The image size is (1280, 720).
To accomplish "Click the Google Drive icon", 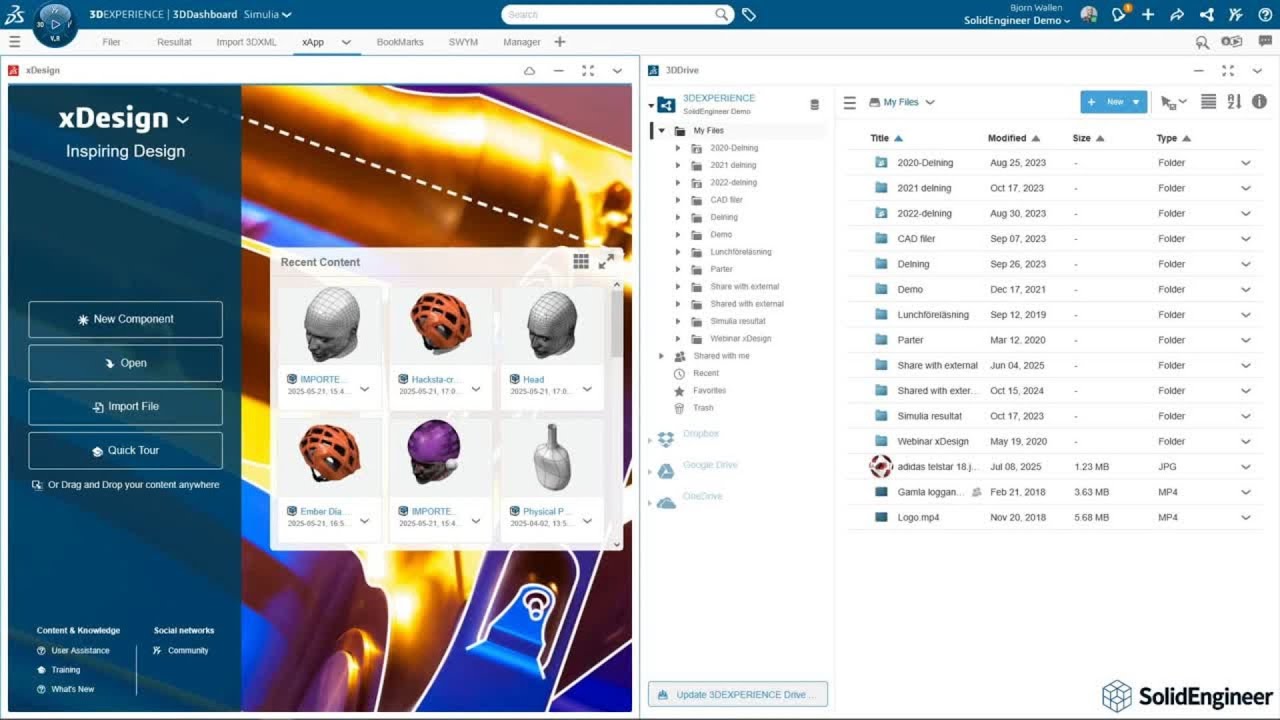I will tap(666, 471).
